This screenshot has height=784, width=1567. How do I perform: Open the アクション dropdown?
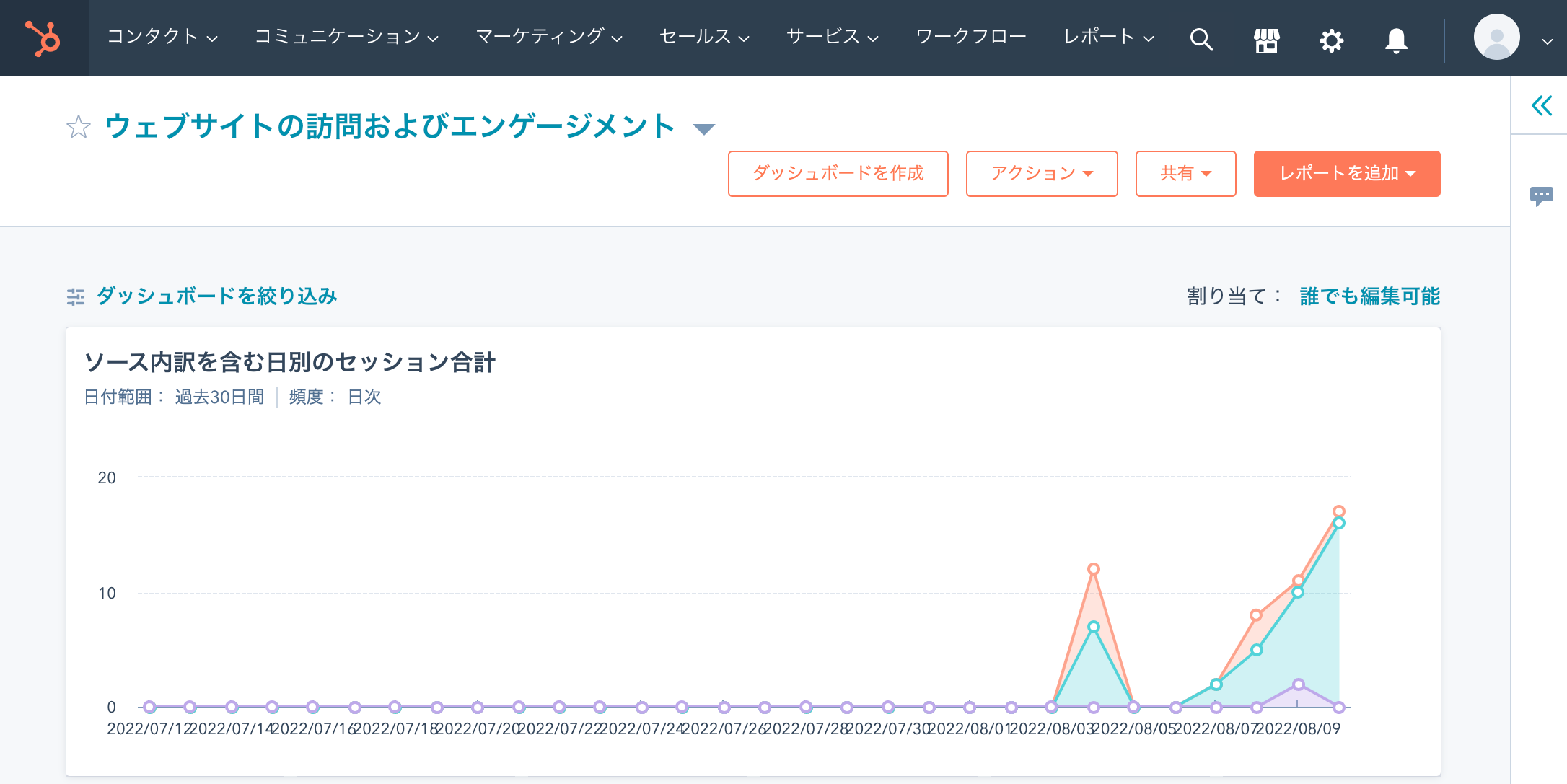[1042, 174]
